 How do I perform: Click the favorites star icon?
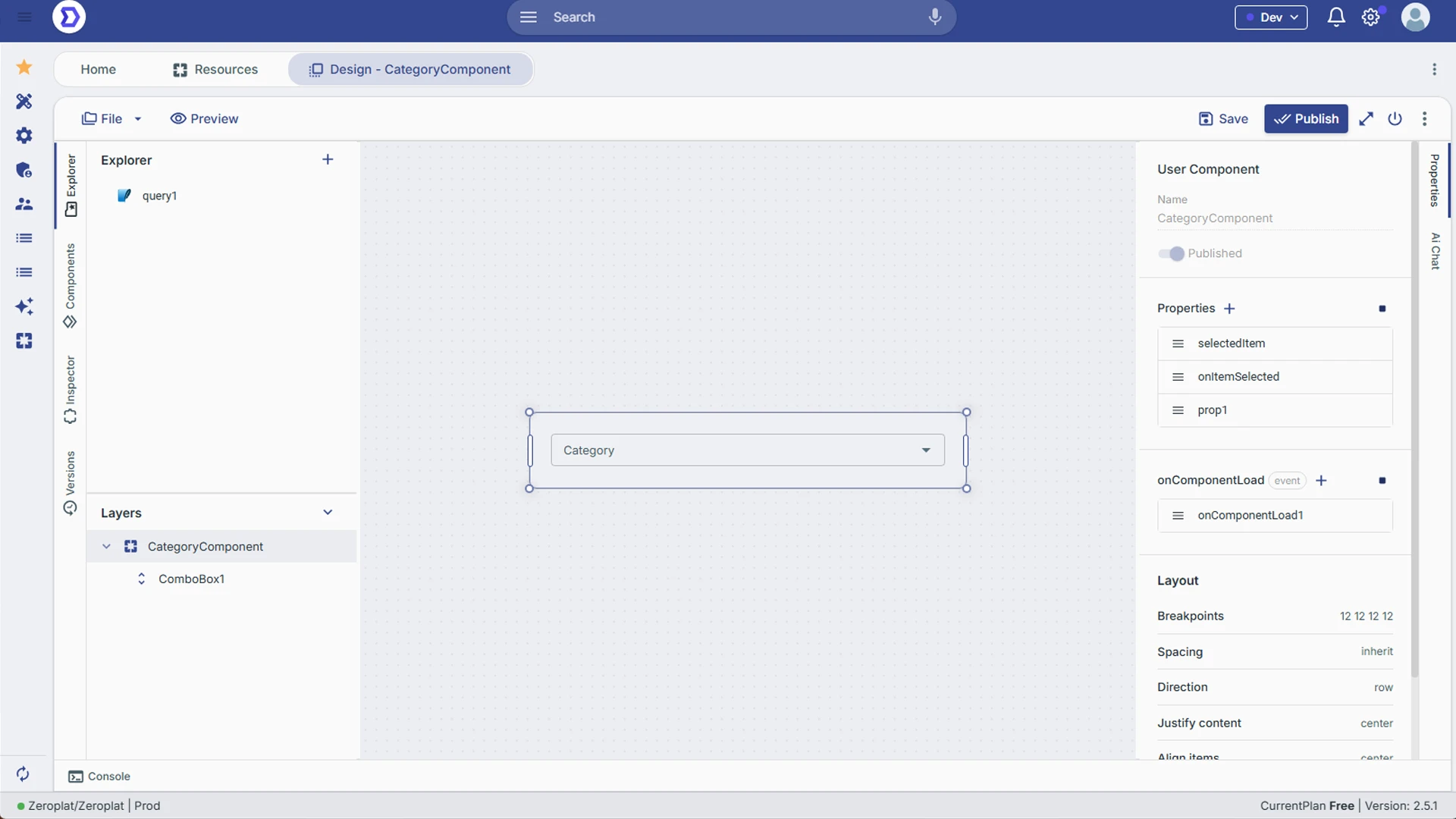(24, 67)
